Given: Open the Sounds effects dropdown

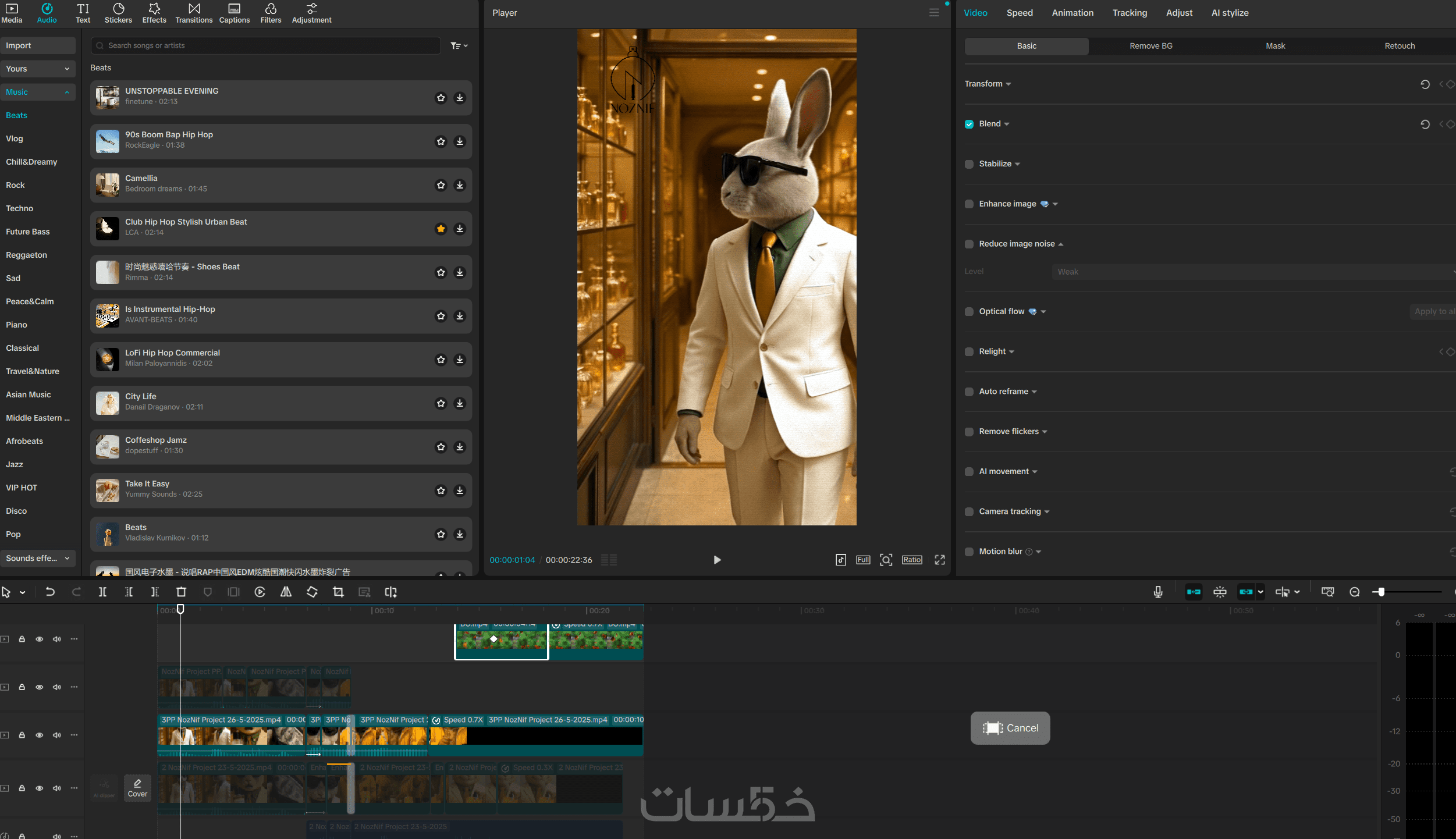Looking at the screenshot, I should (x=38, y=558).
